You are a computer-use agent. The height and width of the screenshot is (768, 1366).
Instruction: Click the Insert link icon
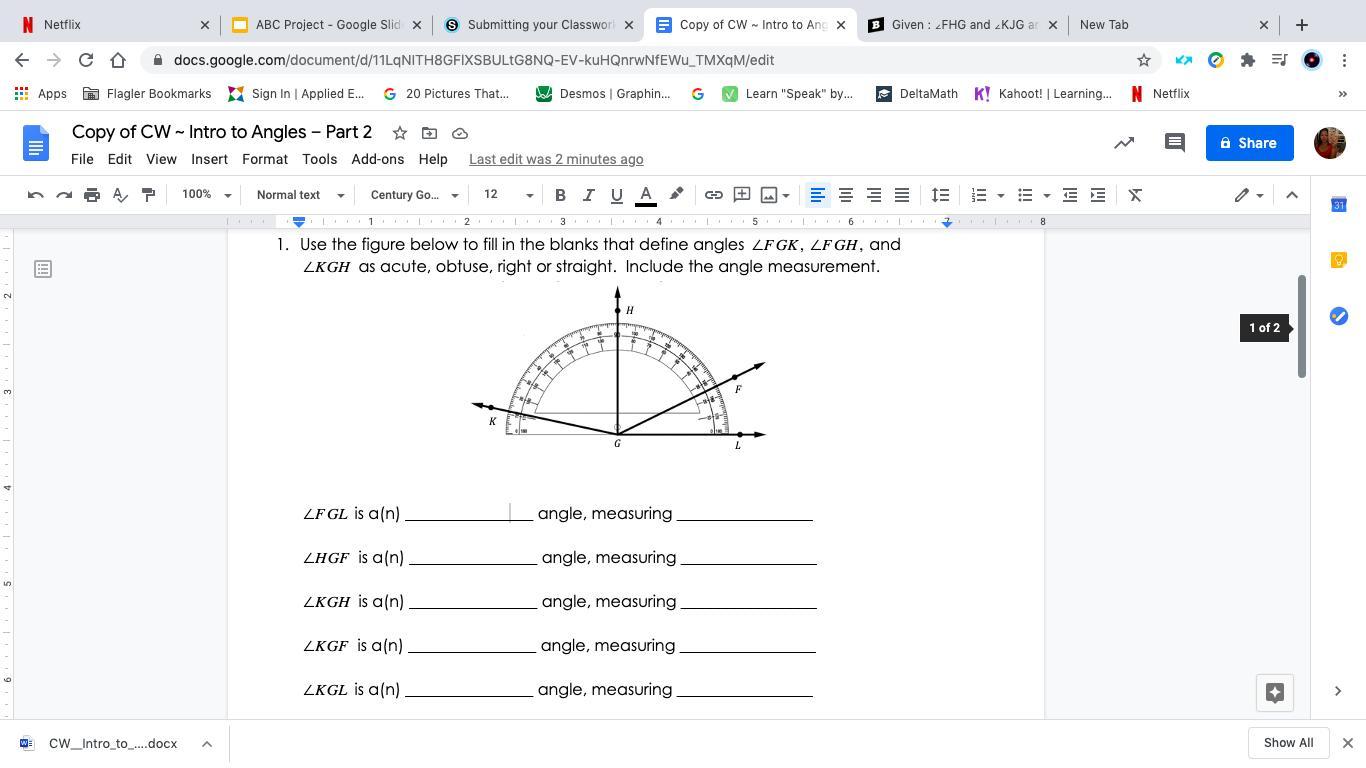tap(713, 195)
